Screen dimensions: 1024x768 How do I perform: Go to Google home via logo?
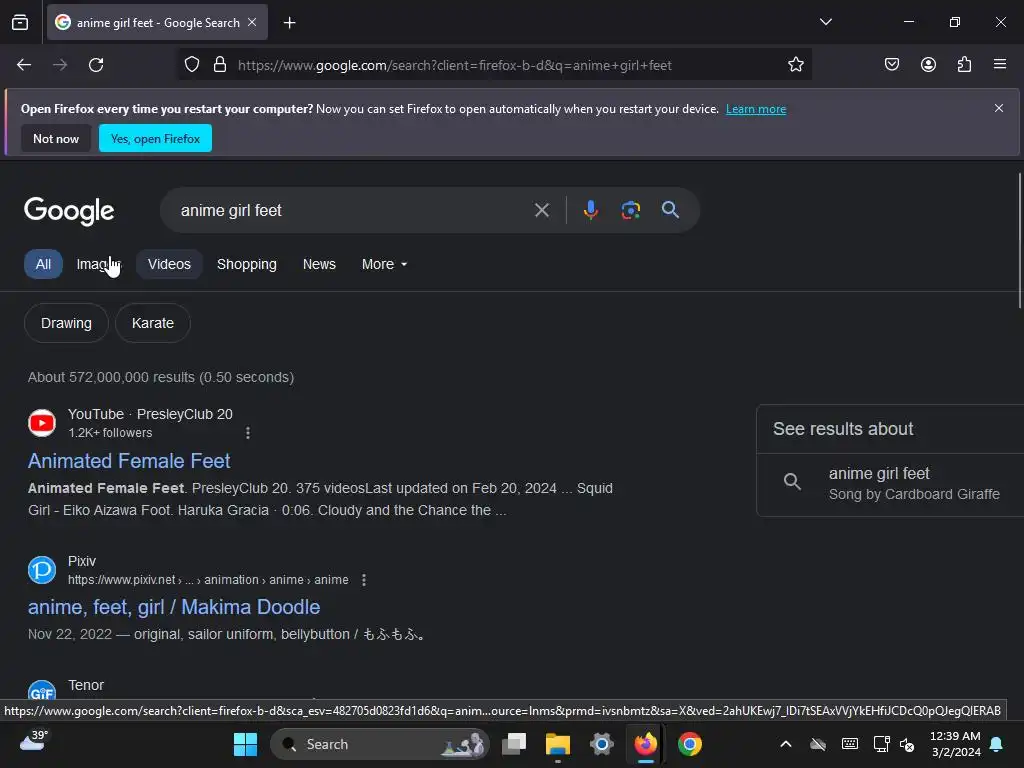click(x=69, y=210)
